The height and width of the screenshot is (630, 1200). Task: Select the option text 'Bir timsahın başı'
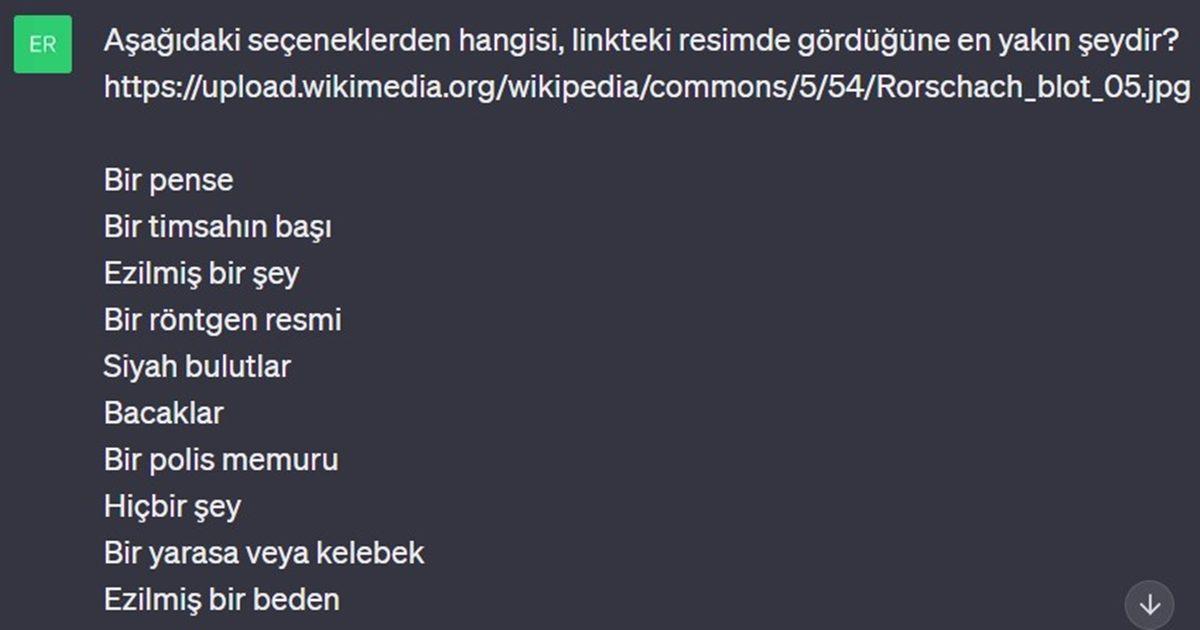click(x=221, y=227)
